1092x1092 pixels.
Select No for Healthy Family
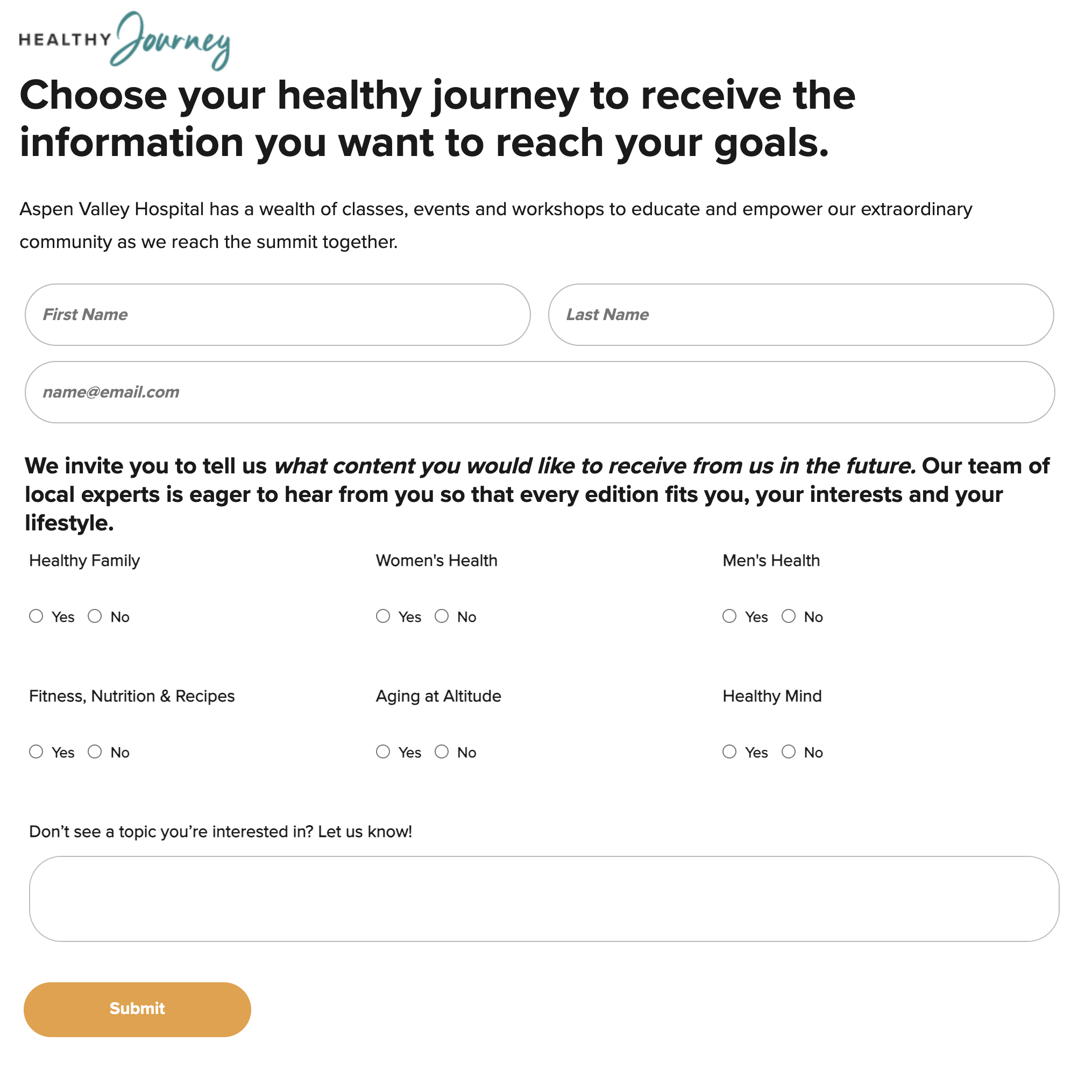[95, 616]
